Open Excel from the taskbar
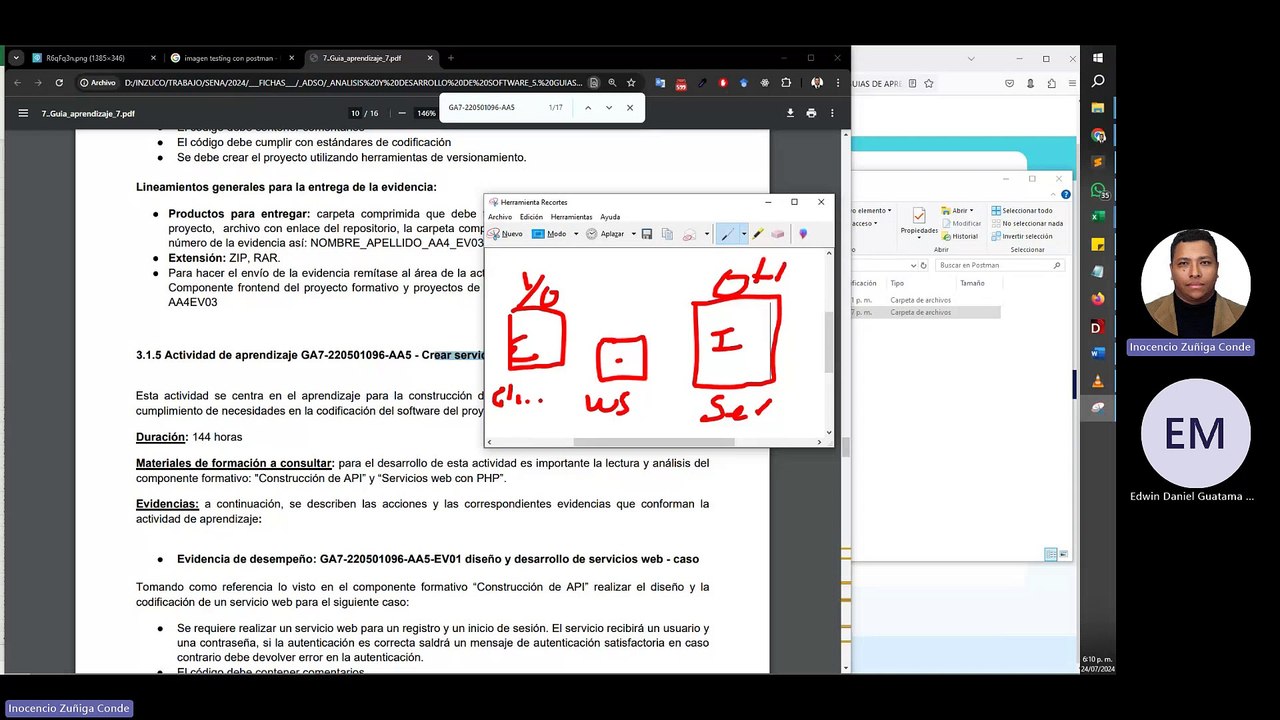Image resolution: width=1280 pixels, height=720 pixels. pyautogui.click(x=1098, y=216)
